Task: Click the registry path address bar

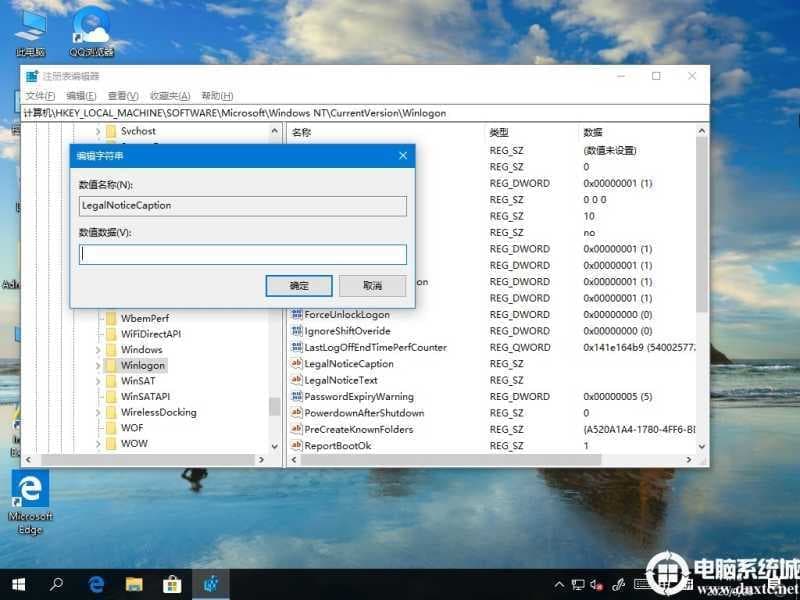Action: 365,113
